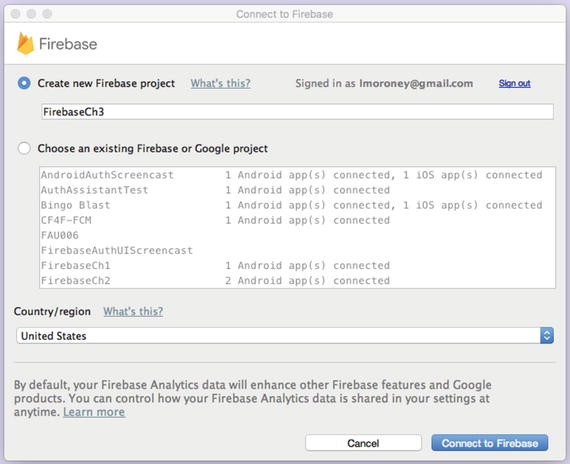The height and width of the screenshot is (464, 570).
Task: Click the Sign out link
Action: click(514, 83)
